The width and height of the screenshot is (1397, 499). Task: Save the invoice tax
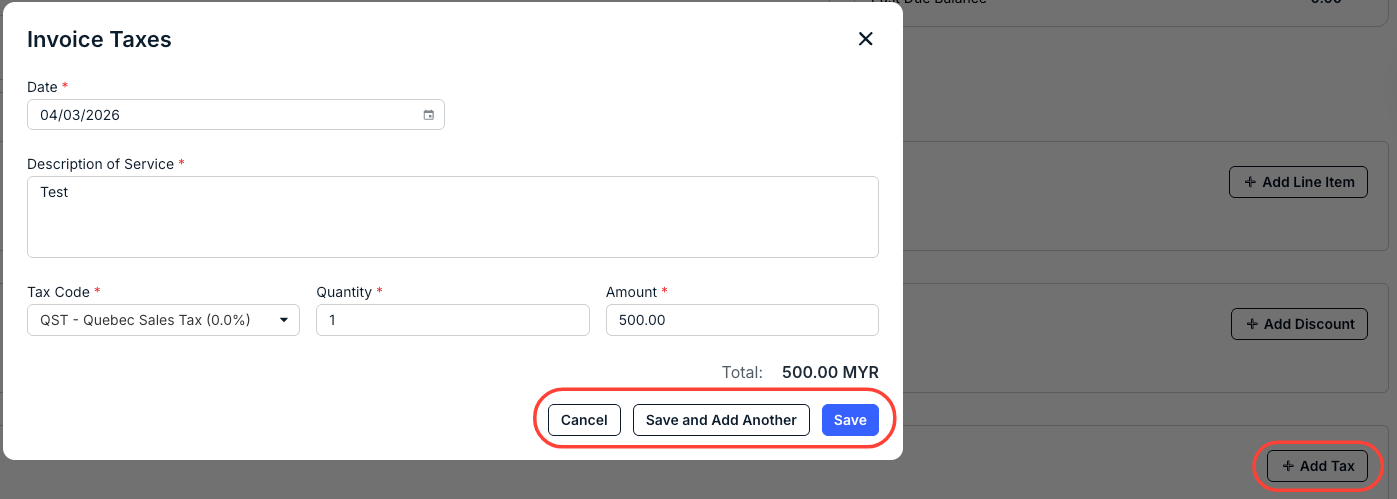(x=850, y=420)
